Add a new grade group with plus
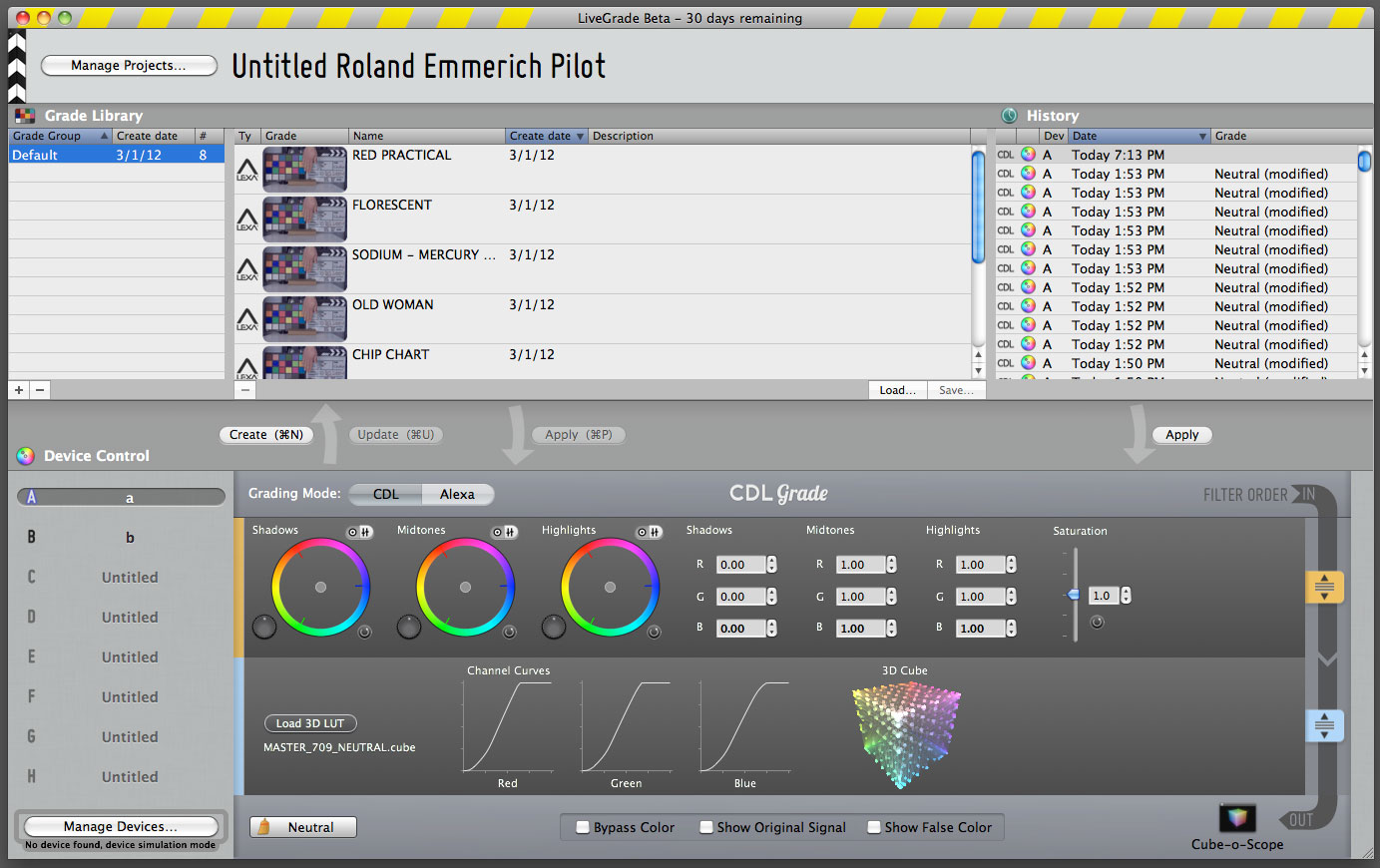This screenshot has height=868, width=1380. tap(19, 390)
